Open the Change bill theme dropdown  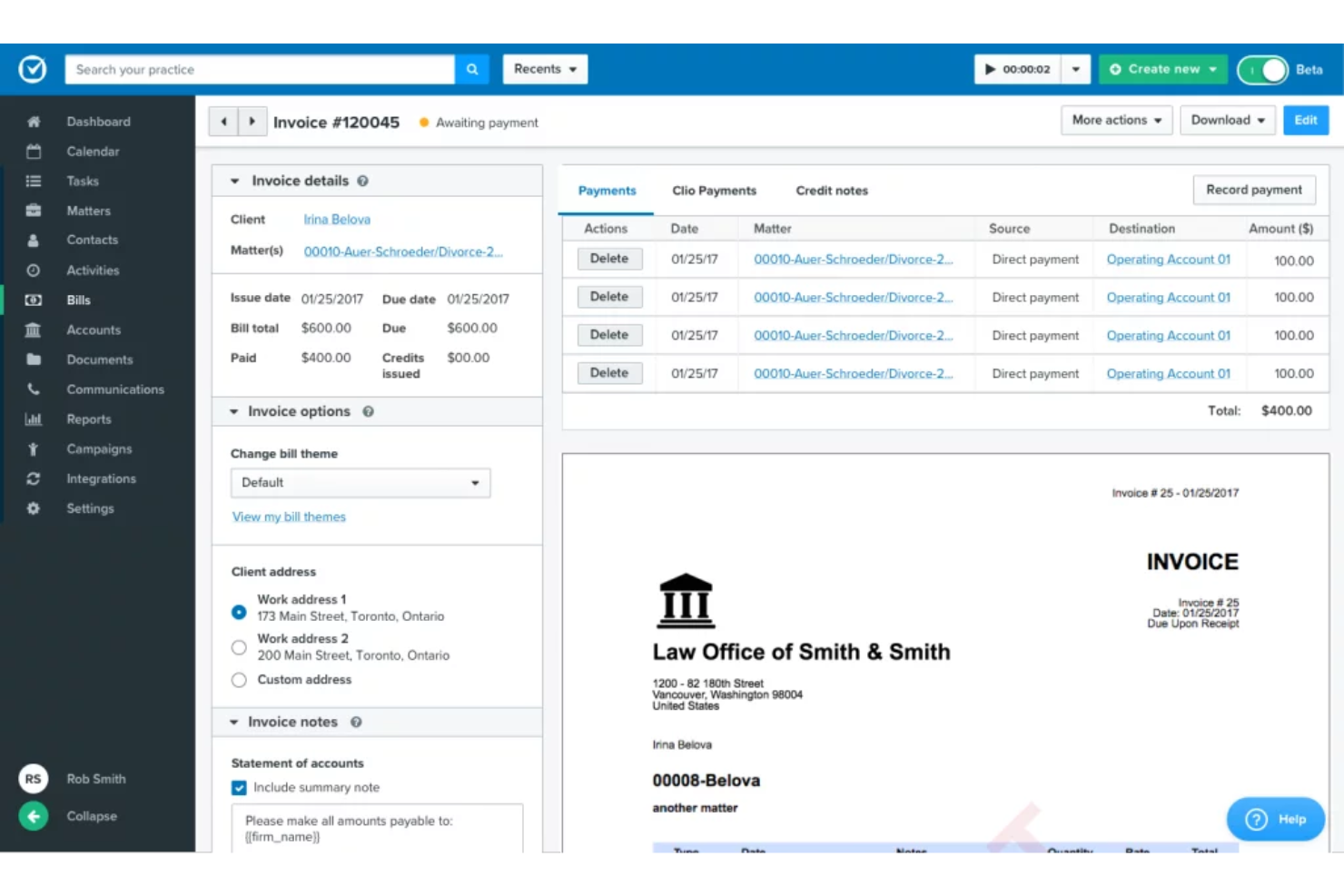point(360,482)
